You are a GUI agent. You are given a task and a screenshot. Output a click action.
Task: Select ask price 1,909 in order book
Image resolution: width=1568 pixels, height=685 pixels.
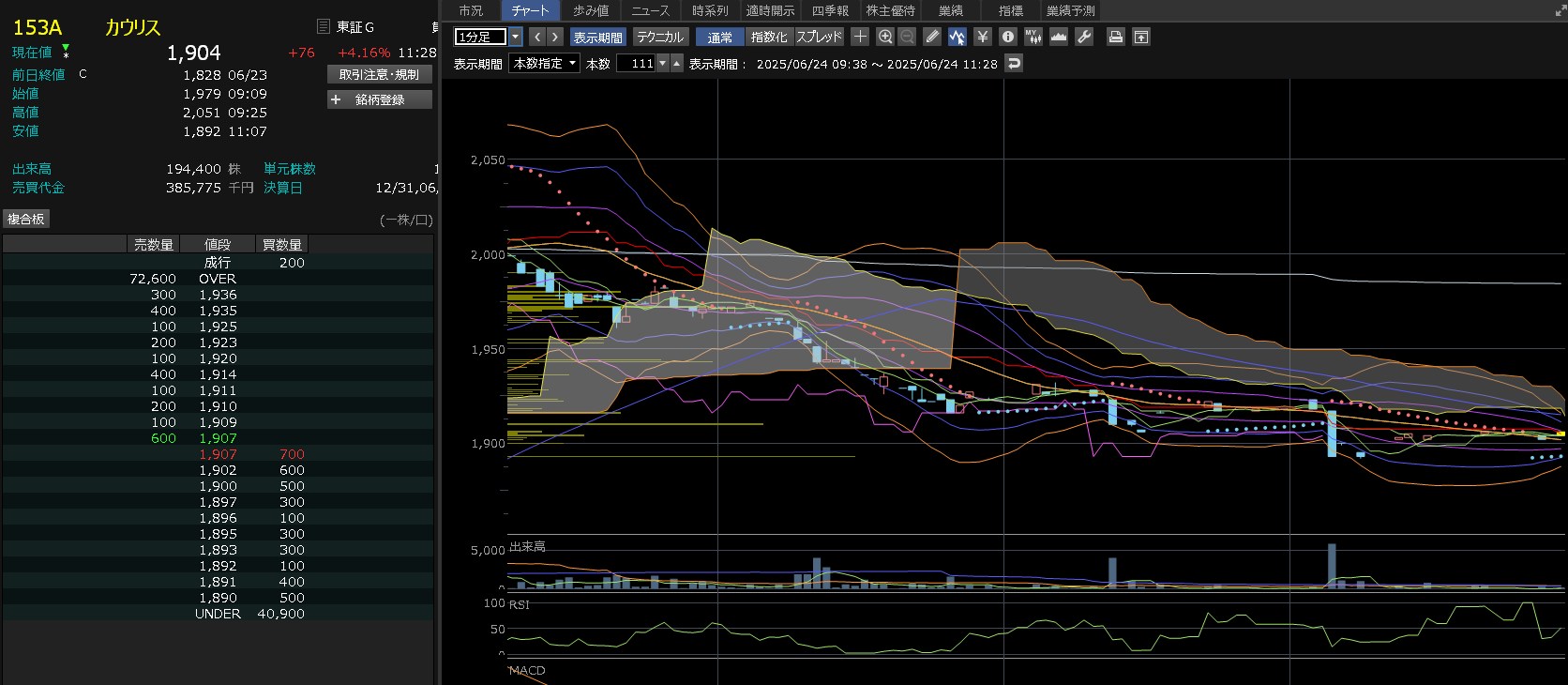pos(218,422)
